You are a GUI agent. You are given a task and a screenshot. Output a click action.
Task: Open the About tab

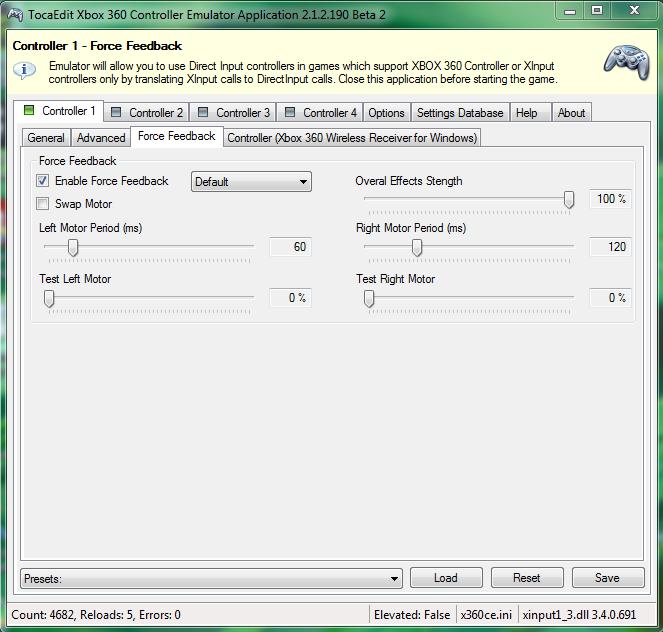[571, 112]
